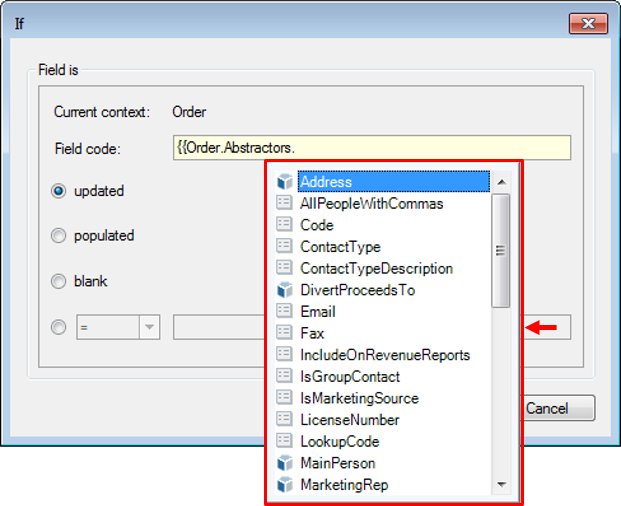Screen dimensions: 621x506
Task: Click the AllPeopleWithCommas field icon
Action: tap(284, 203)
